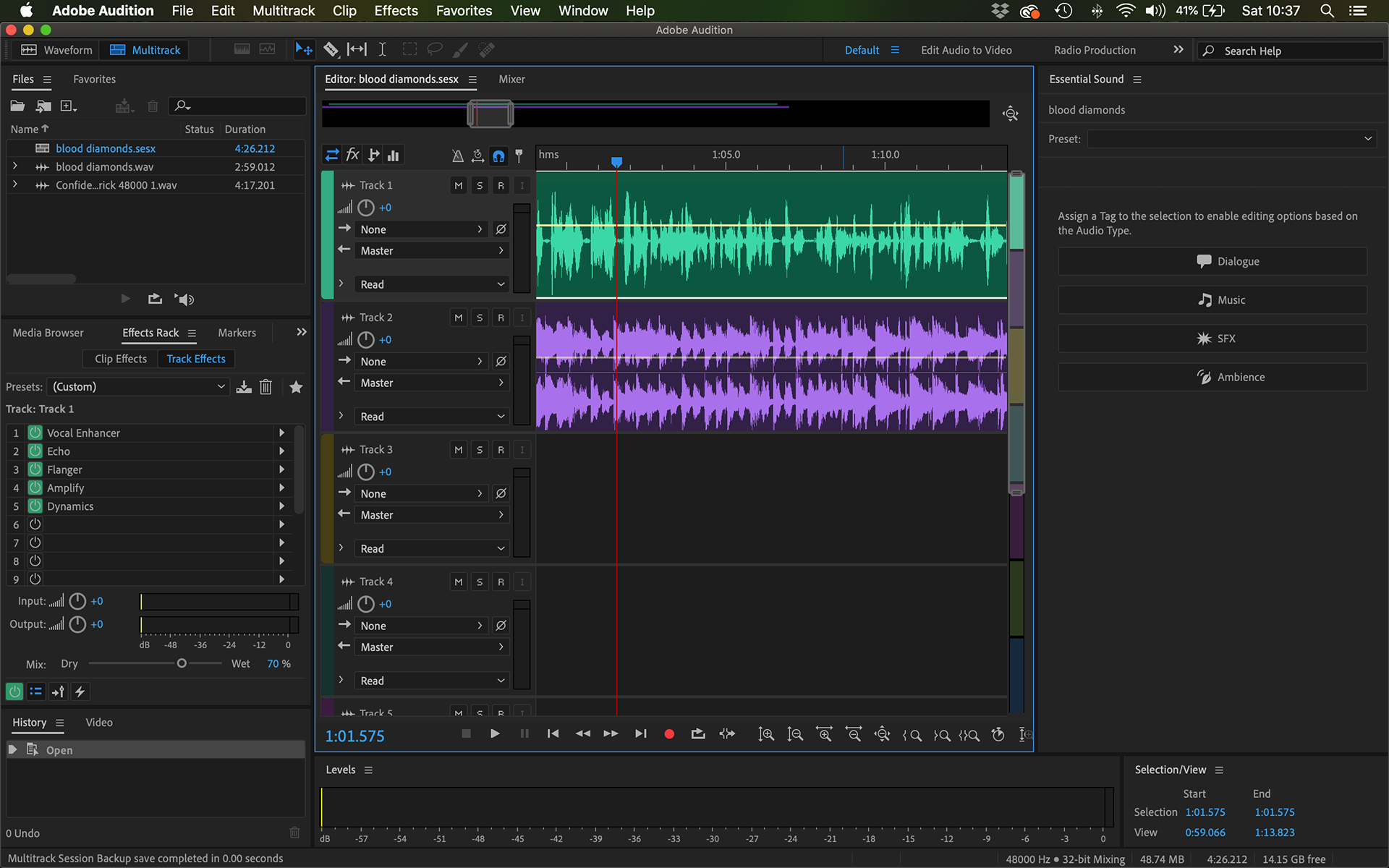Click the Import File icon in Files
This screenshot has height=868, width=1389.
(x=43, y=106)
